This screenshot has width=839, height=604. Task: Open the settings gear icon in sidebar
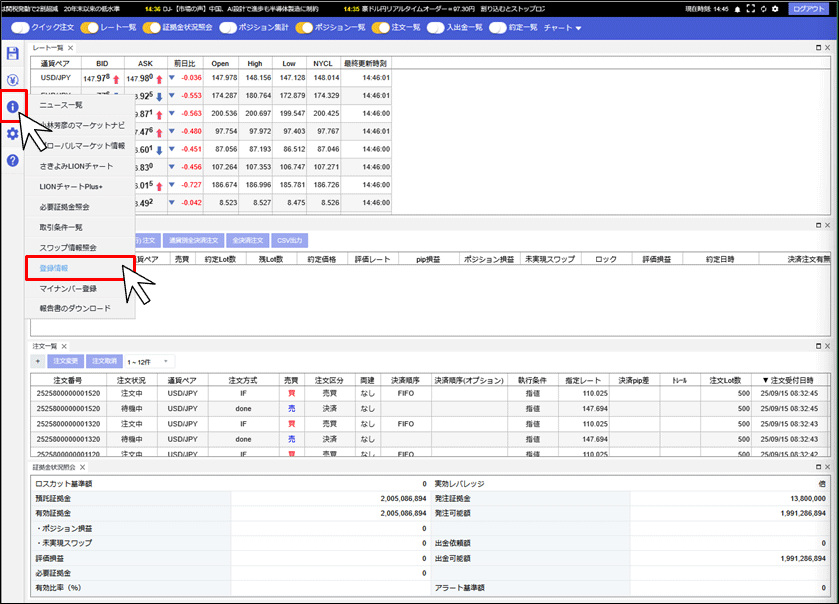coord(12,133)
